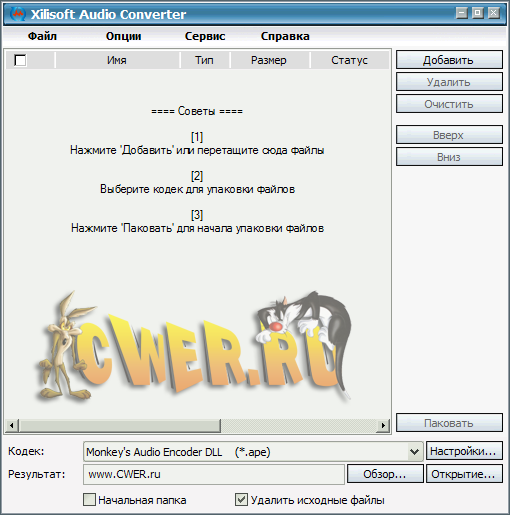Image resolution: width=510 pixels, height=515 pixels.
Task: Click the Добавить button
Action: pos(449,60)
